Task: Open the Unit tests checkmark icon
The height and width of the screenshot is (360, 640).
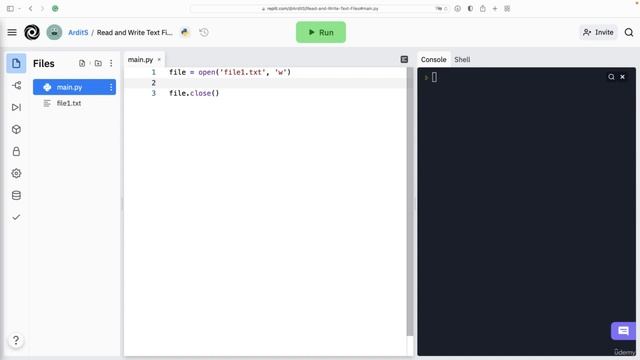Action: point(16,217)
